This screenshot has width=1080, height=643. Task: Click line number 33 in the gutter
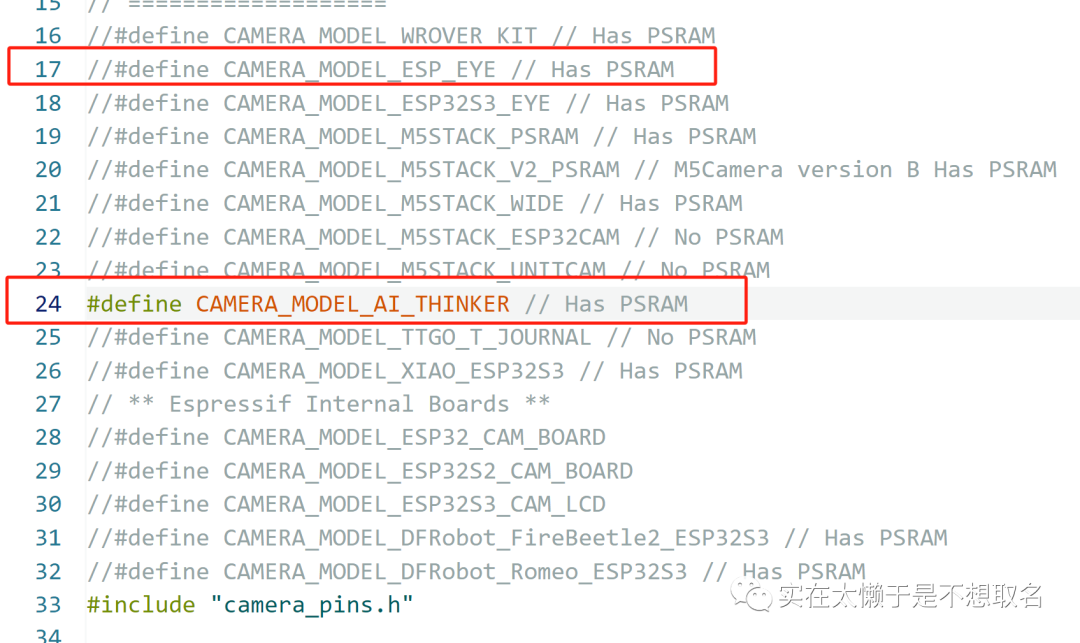pos(48,605)
